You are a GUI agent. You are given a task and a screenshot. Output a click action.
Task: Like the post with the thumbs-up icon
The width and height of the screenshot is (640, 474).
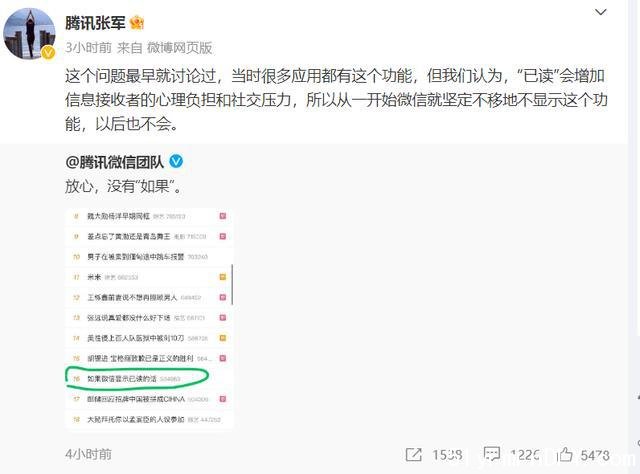(x=565, y=454)
